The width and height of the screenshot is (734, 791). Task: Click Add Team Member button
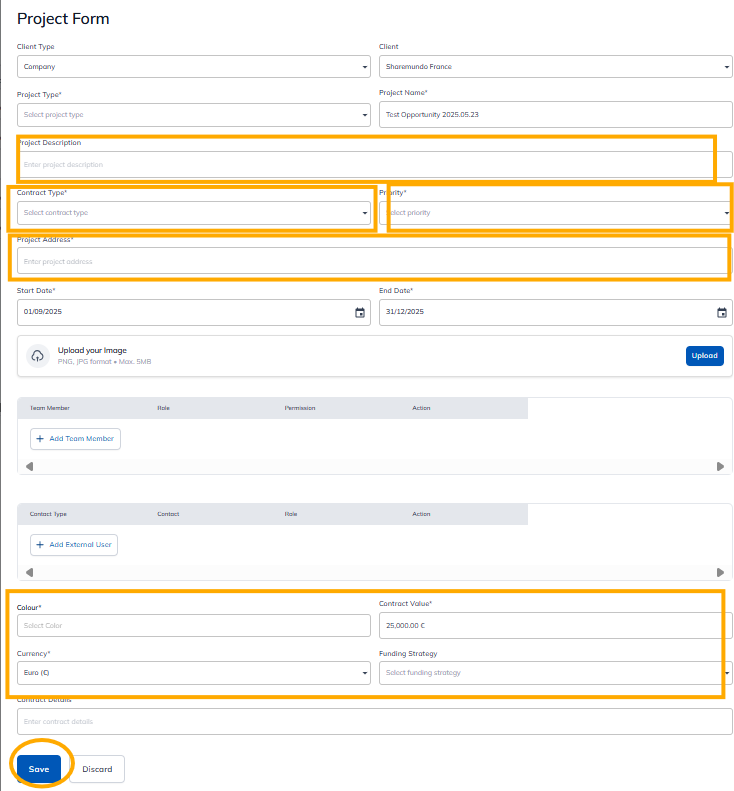click(x=75, y=439)
